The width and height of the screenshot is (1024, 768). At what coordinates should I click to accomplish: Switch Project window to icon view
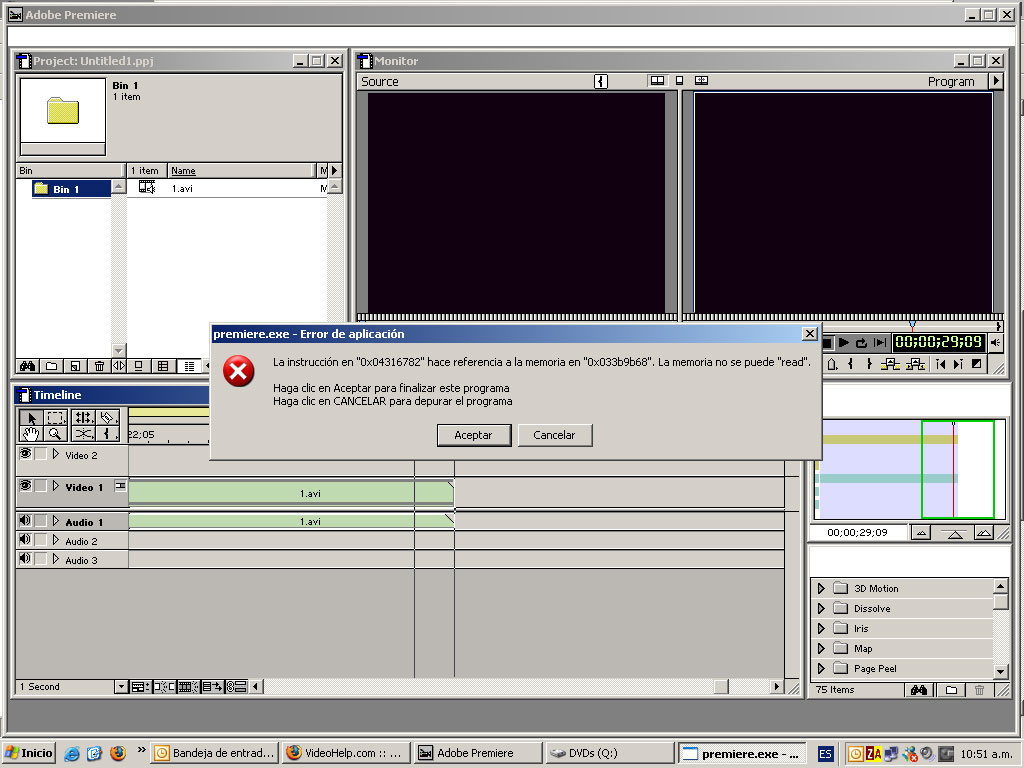click(138, 366)
